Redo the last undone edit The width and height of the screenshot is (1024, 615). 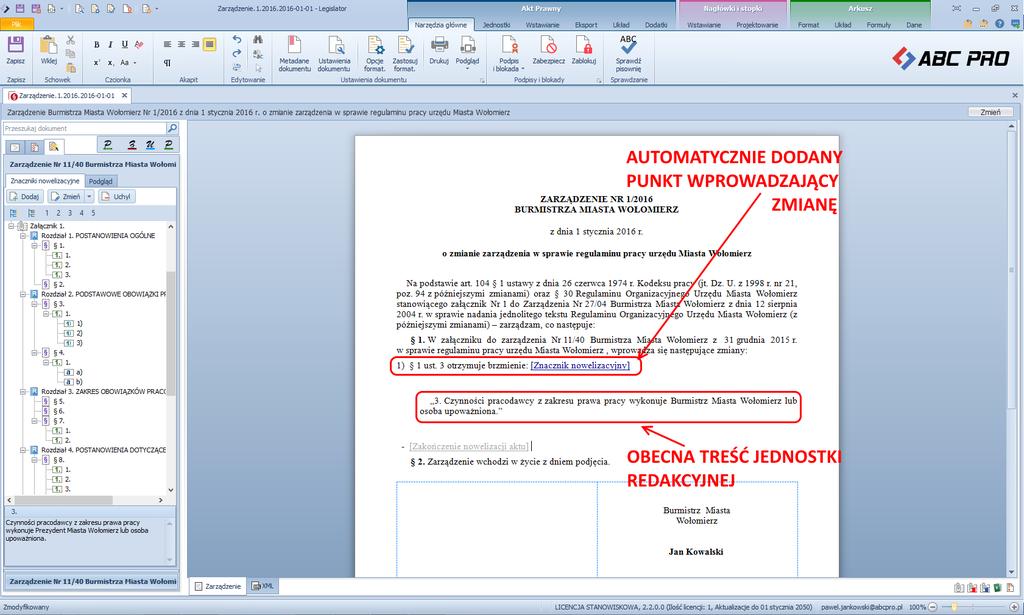(x=236, y=54)
